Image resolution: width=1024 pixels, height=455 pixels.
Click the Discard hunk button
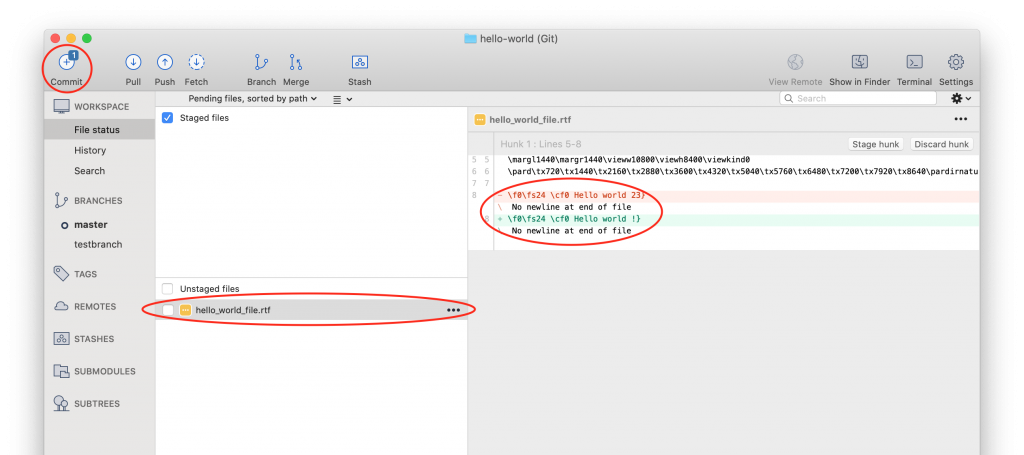pos(941,144)
